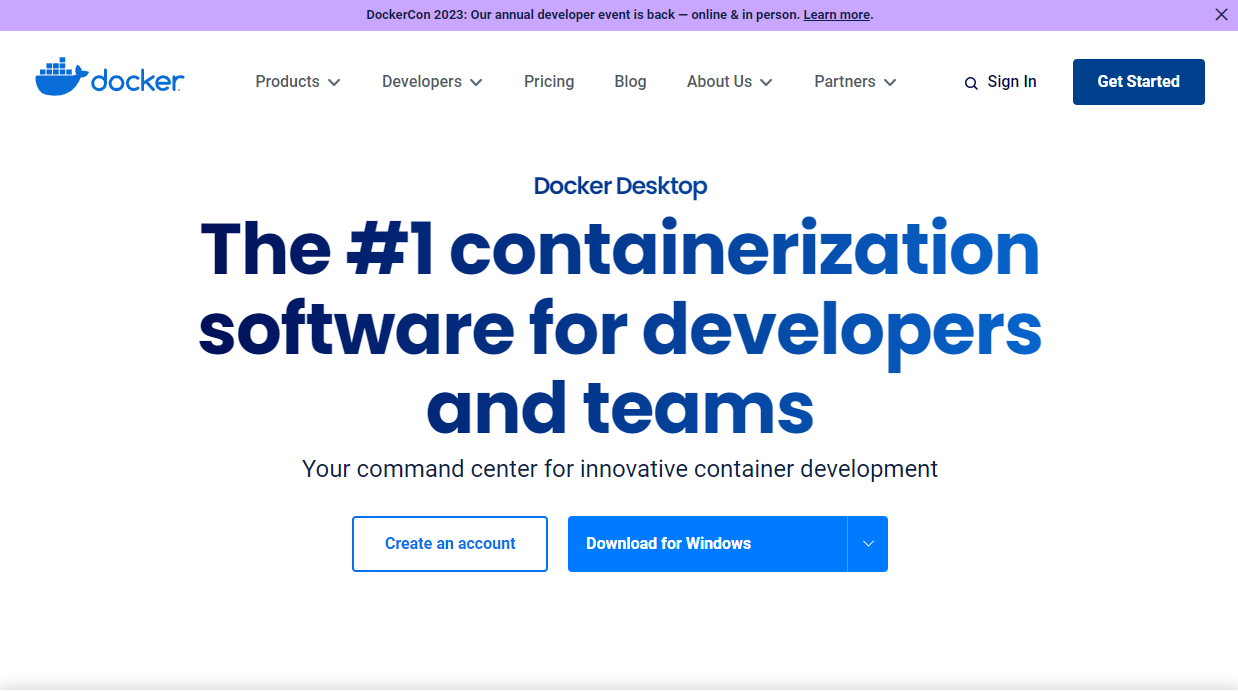Open the Blog page
The height and width of the screenshot is (691, 1238).
coord(630,82)
